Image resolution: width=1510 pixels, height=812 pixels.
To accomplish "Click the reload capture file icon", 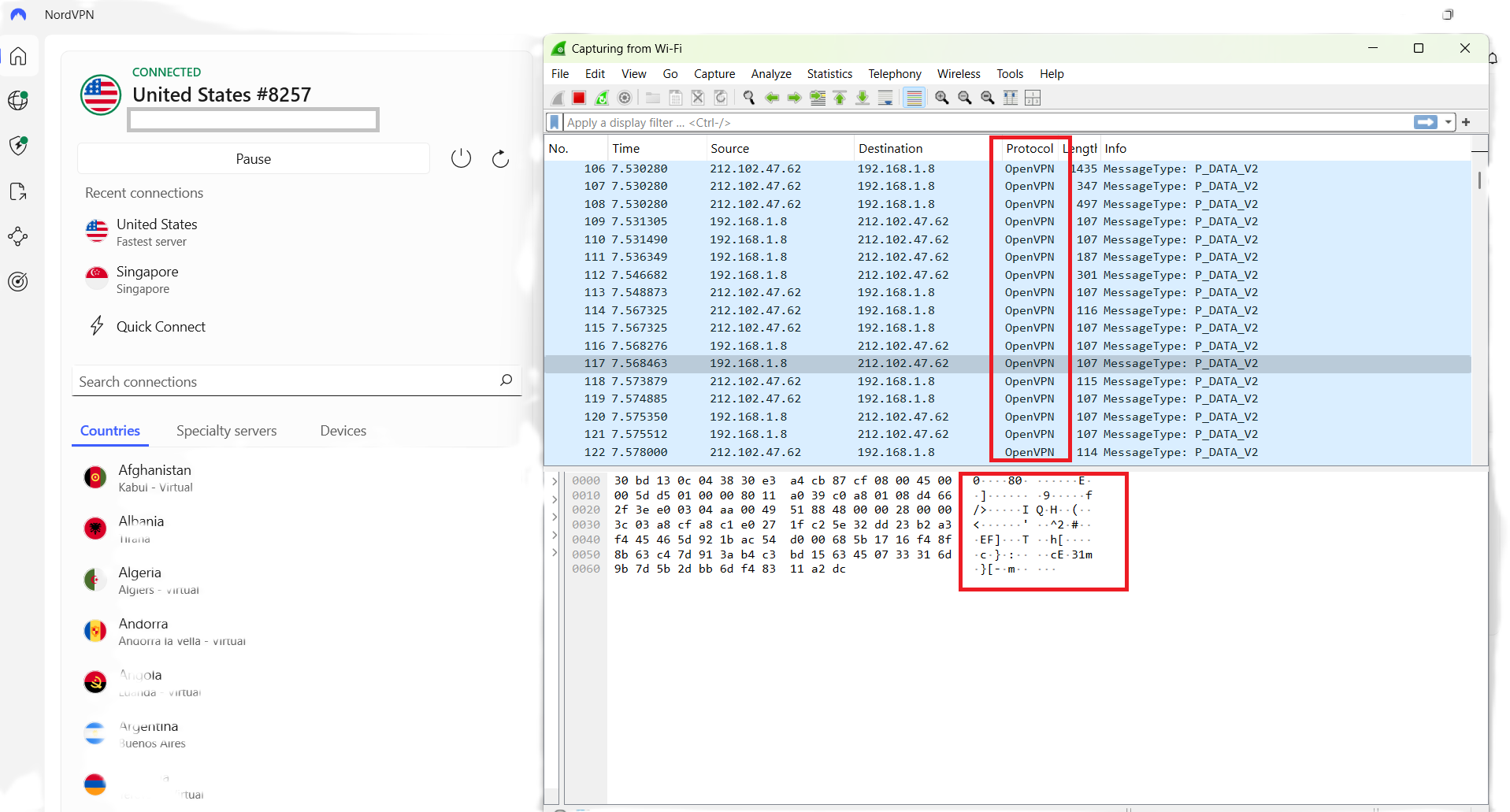I will click(x=721, y=98).
